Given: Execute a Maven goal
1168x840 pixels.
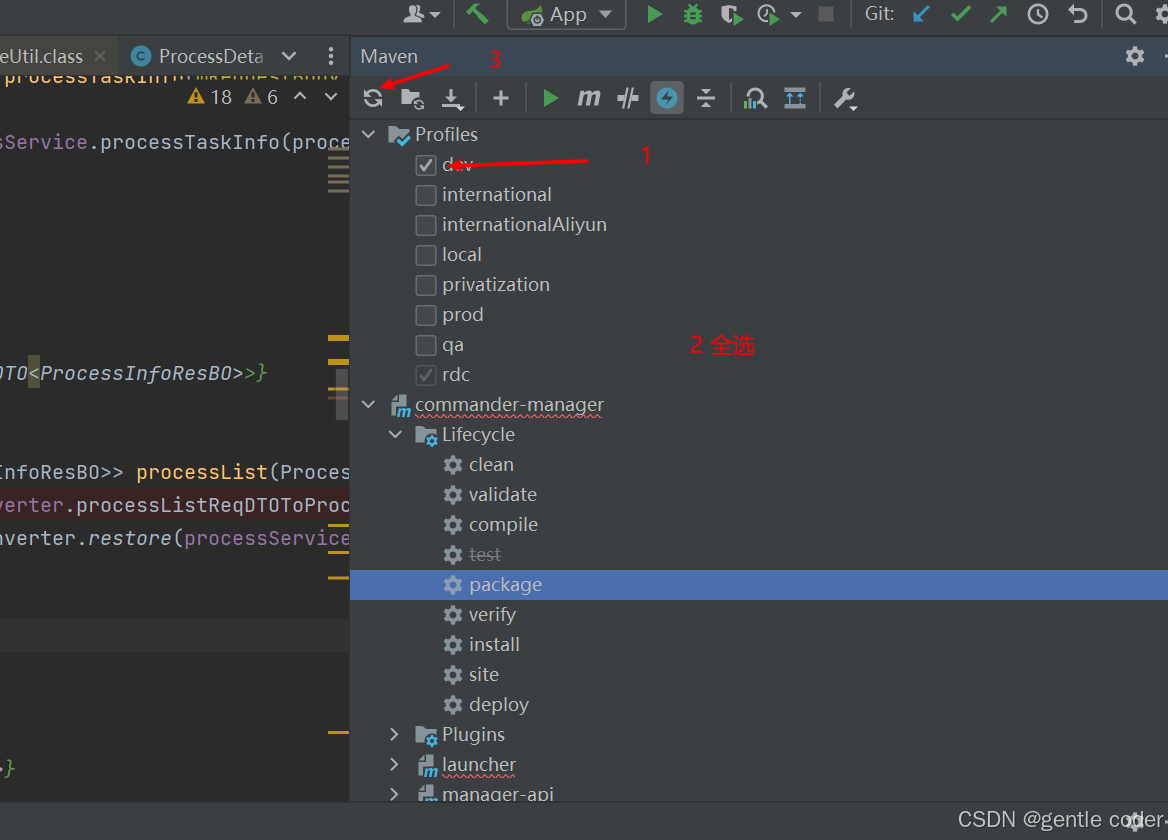Looking at the screenshot, I should [x=588, y=97].
